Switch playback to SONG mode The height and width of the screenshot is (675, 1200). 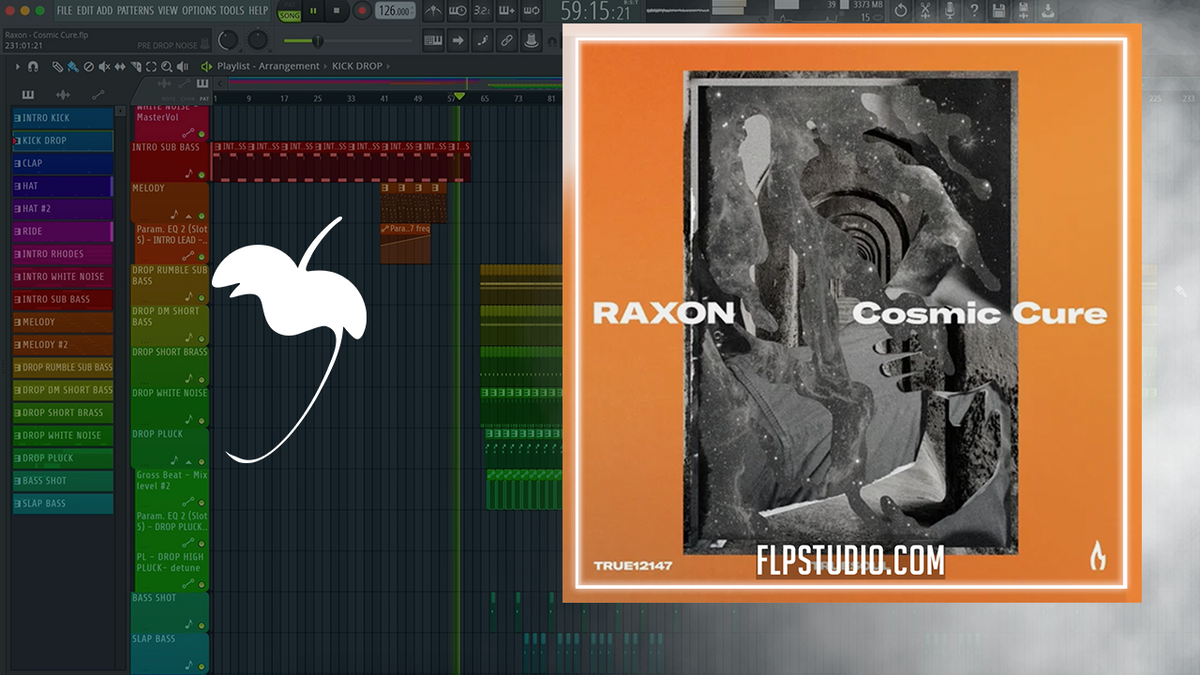click(289, 14)
